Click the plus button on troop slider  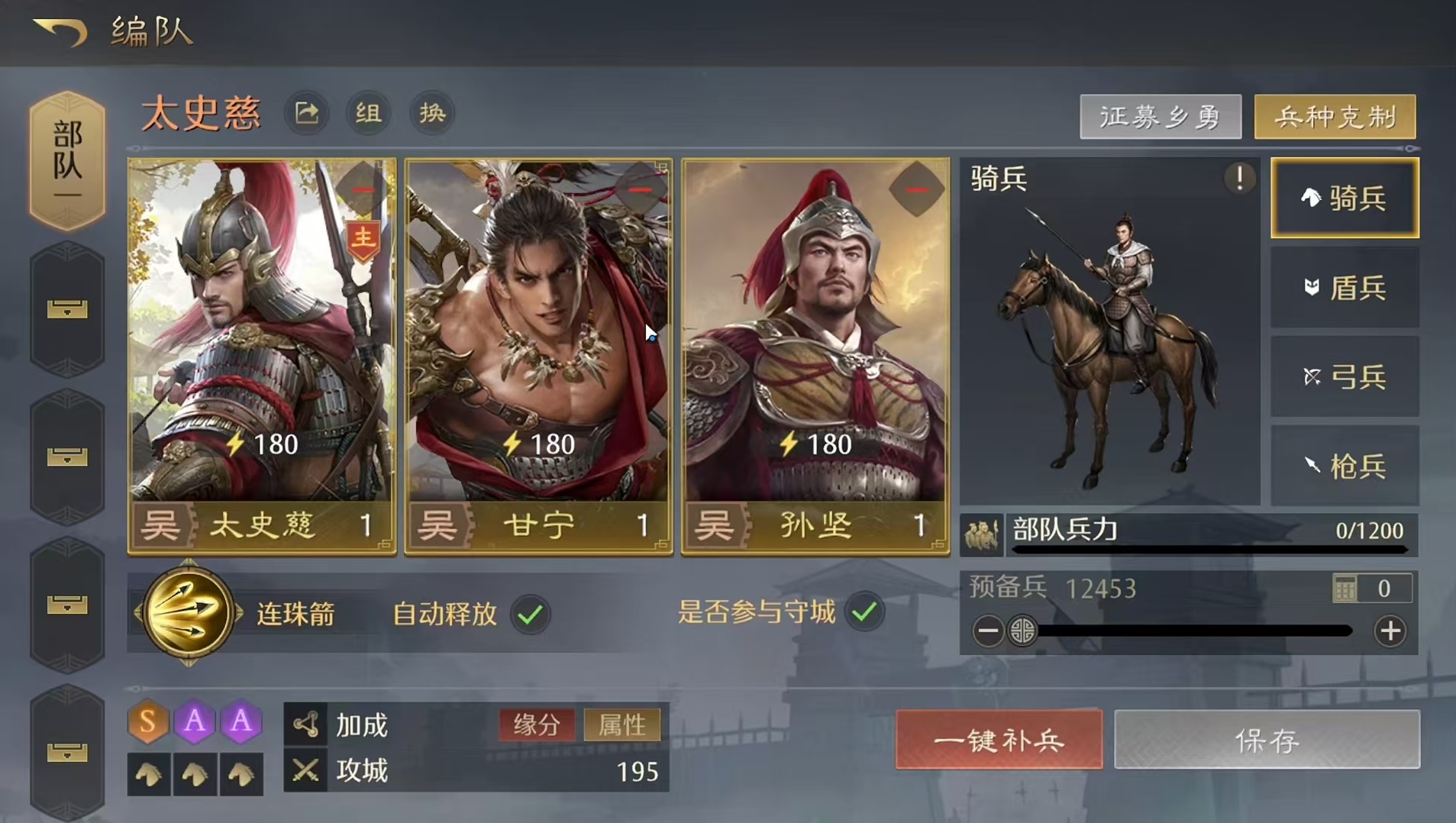click(x=1390, y=631)
